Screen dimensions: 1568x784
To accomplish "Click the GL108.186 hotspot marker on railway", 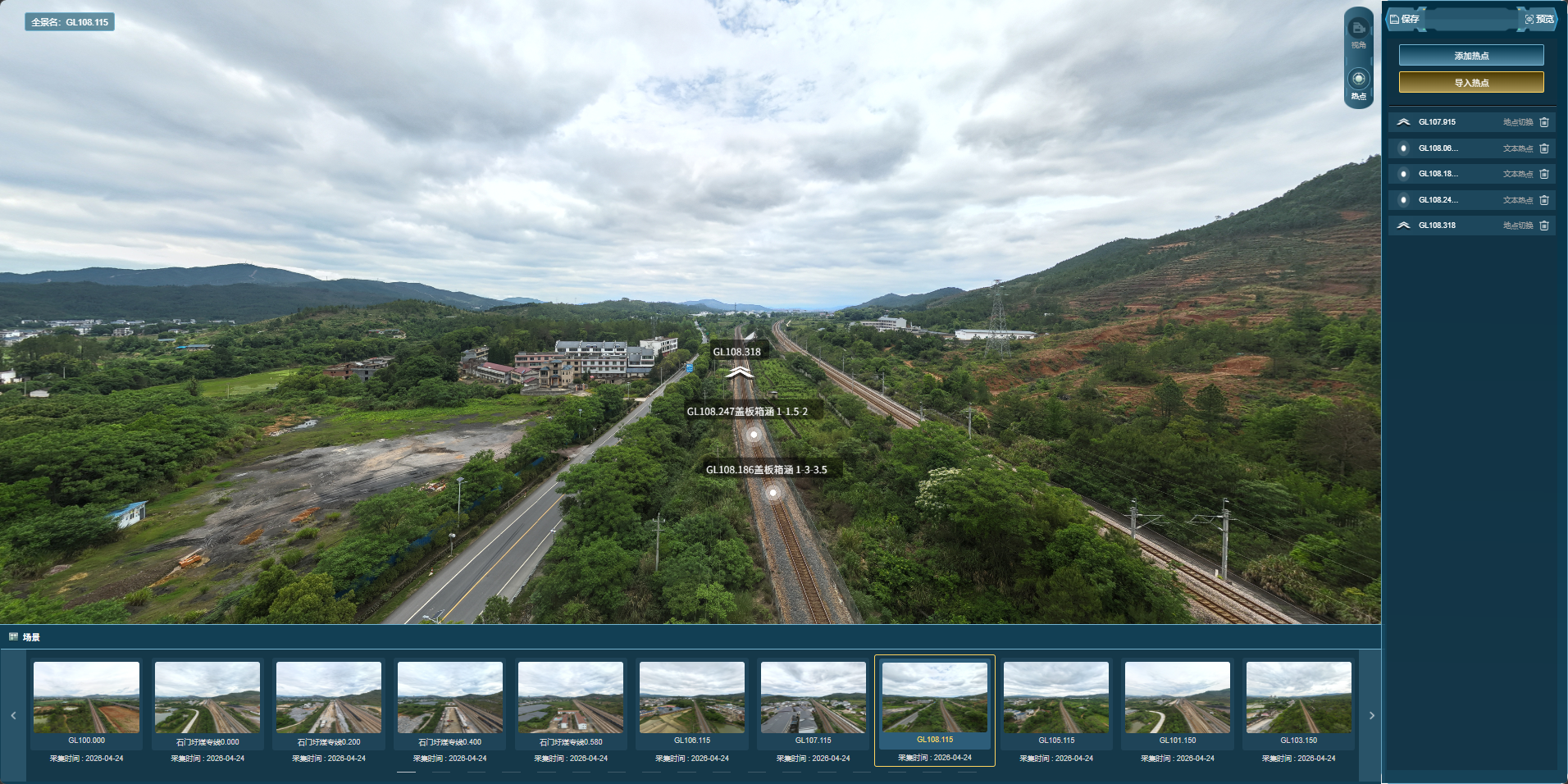I will 773,493.
